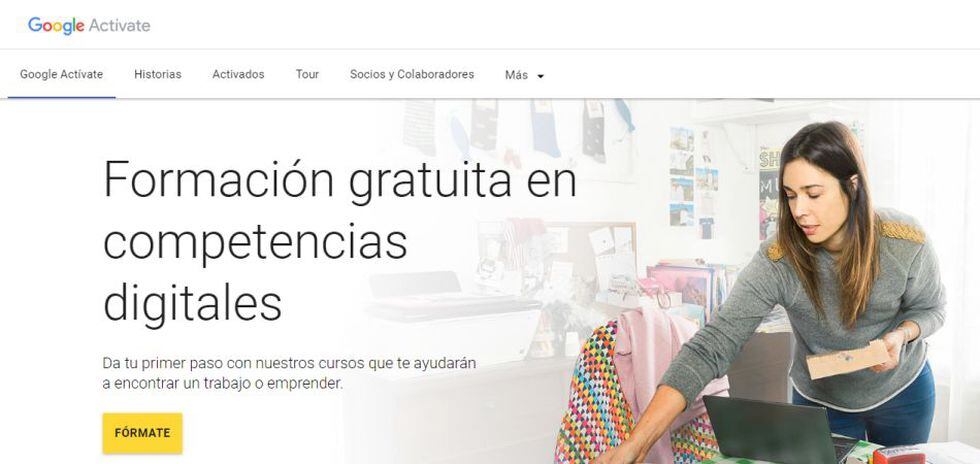Open the Más menu label
The width and height of the screenshot is (980, 464).
516,75
